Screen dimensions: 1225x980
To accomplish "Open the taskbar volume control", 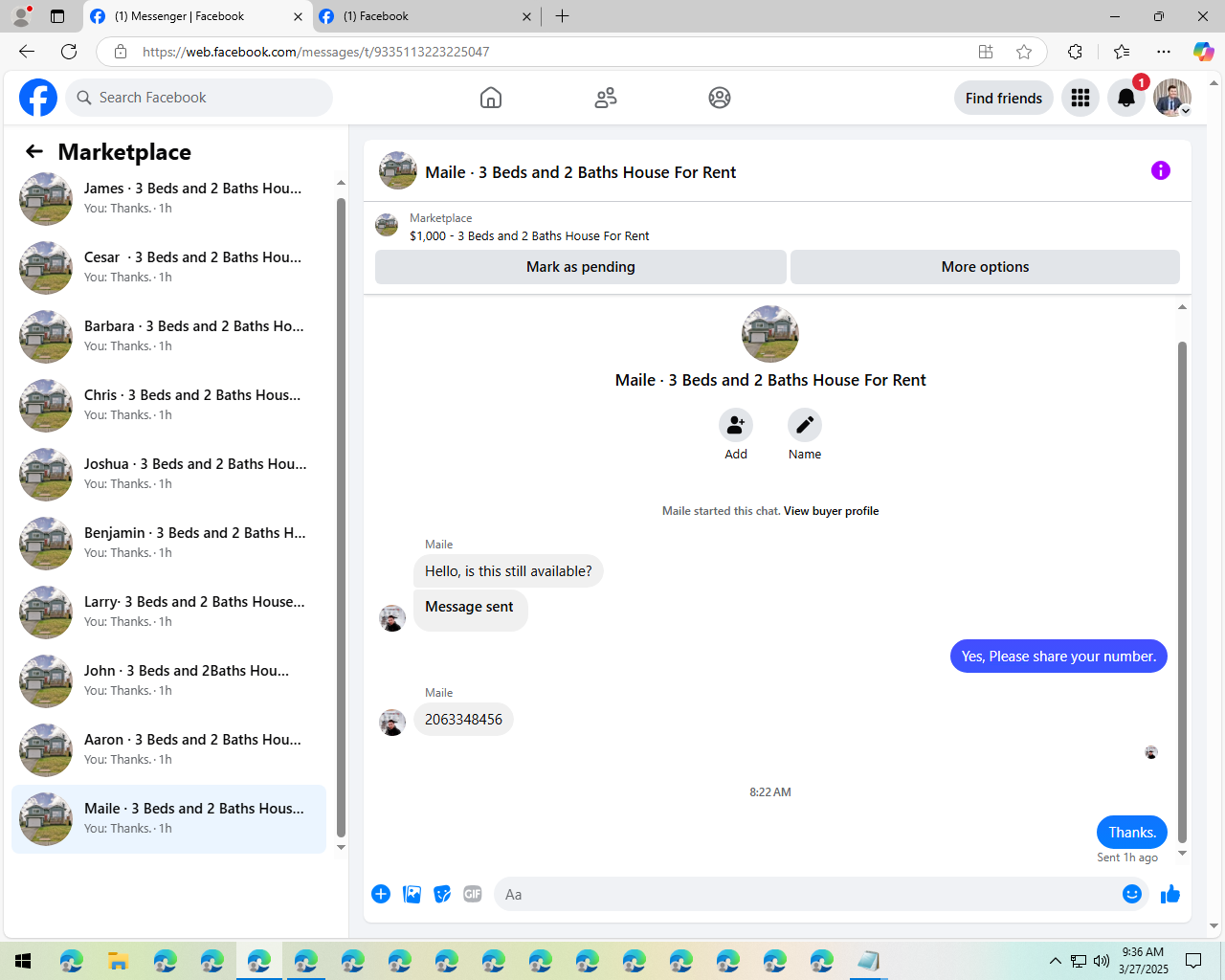I will point(1102,961).
